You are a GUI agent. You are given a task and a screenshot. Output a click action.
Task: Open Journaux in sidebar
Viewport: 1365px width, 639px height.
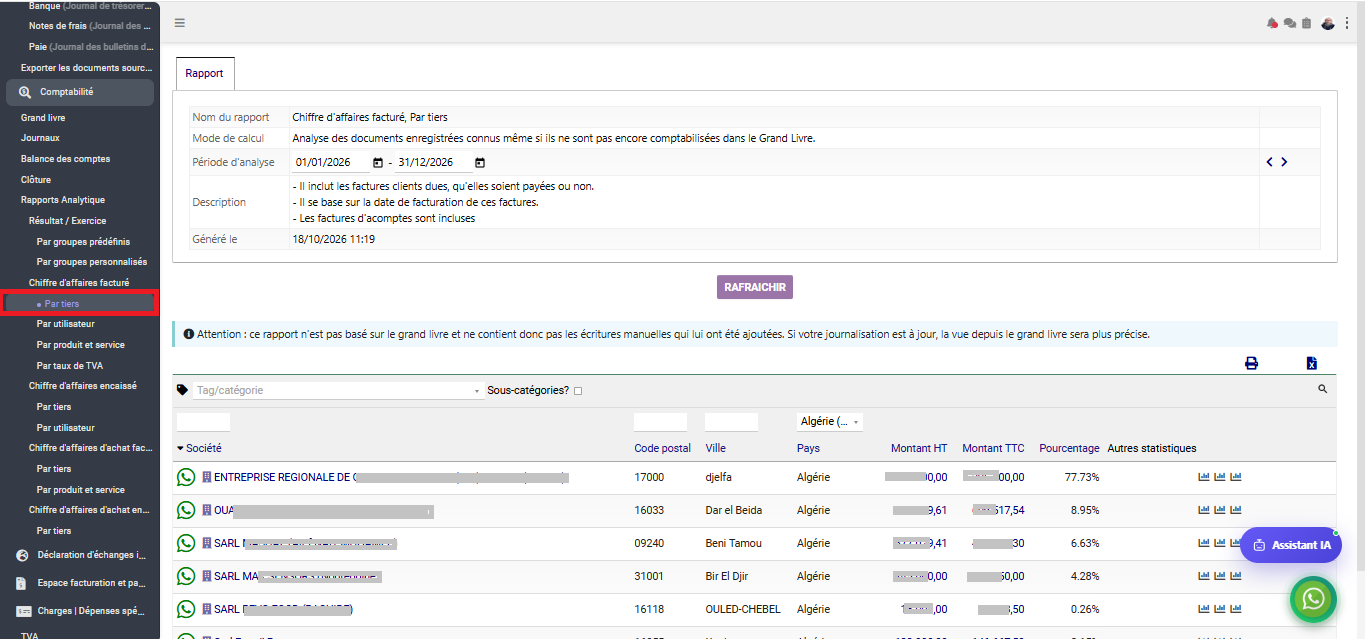pos(40,138)
